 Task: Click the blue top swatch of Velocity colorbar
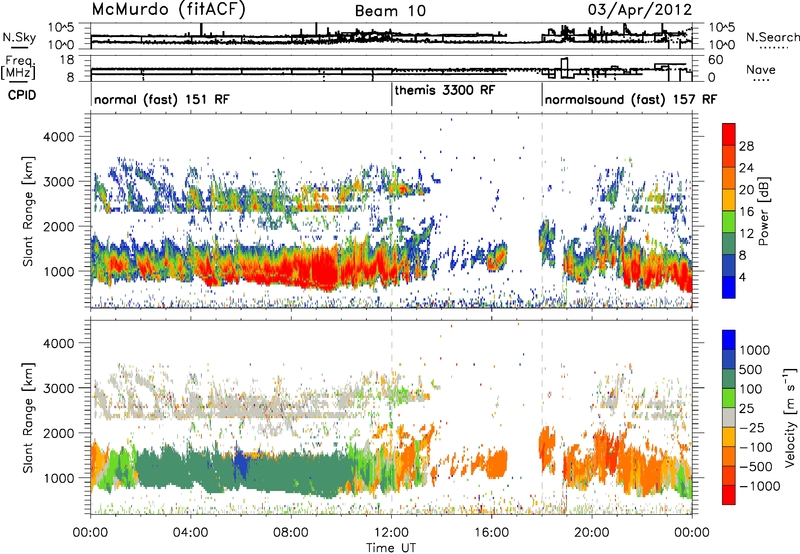point(729,340)
